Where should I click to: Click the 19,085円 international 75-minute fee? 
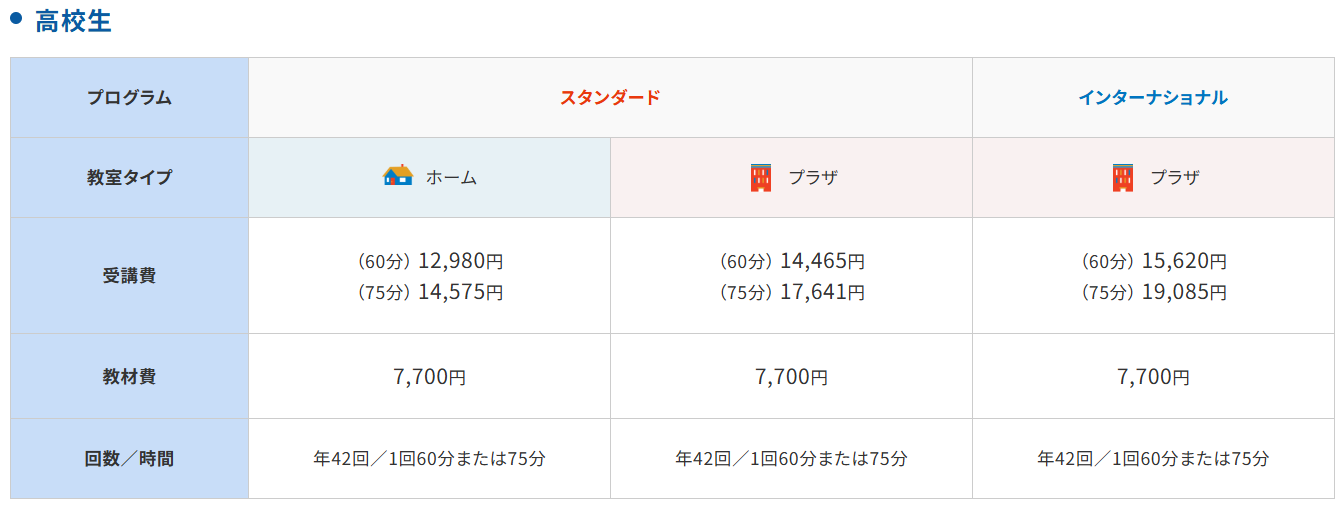tap(1184, 292)
